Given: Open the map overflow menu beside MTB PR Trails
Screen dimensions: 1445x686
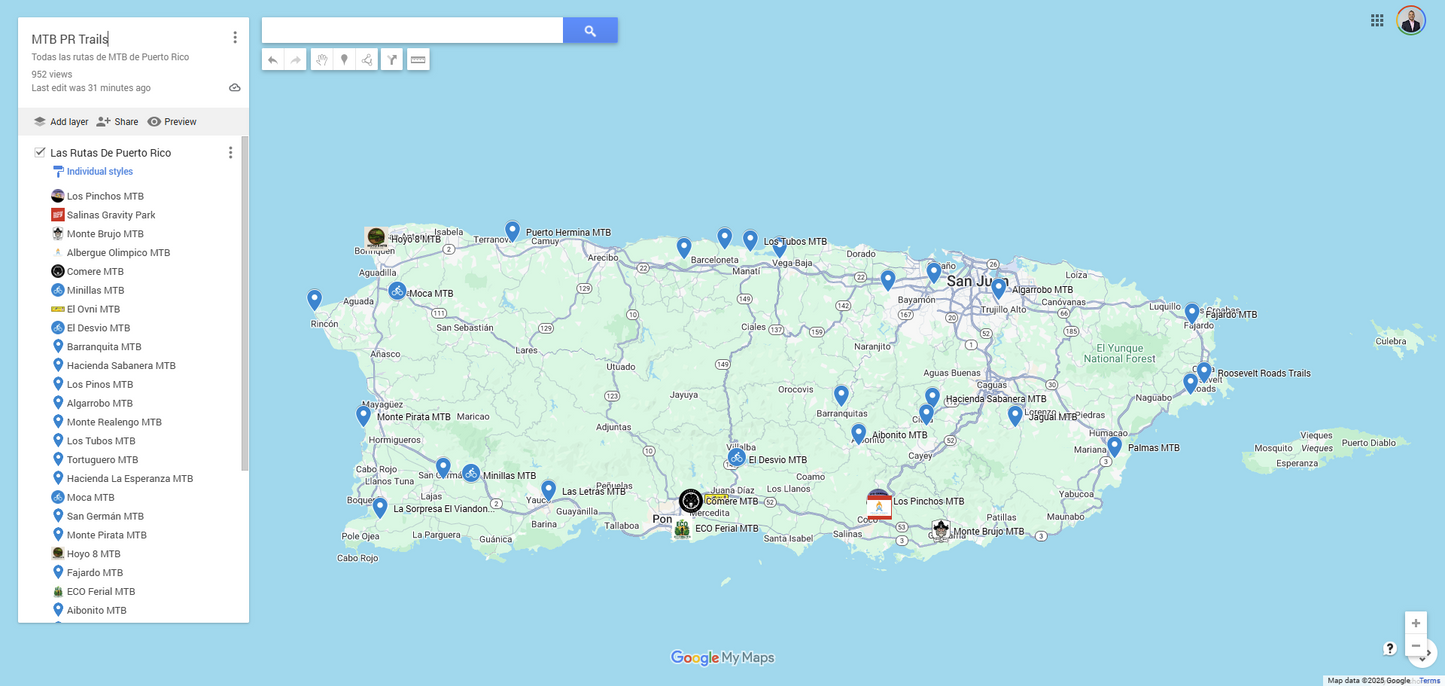Looking at the screenshot, I should (x=235, y=36).
